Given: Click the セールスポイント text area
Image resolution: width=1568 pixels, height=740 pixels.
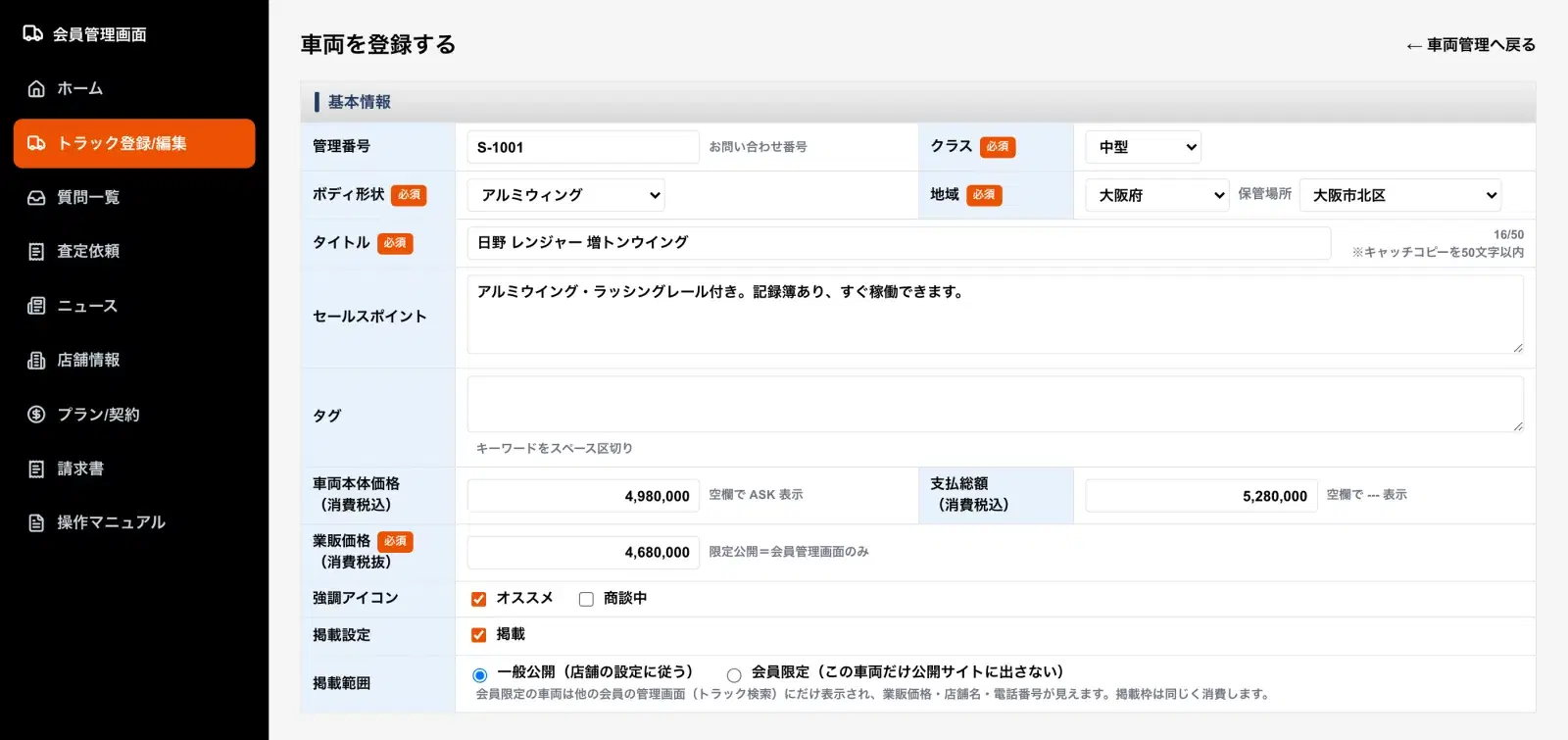Looking at the screenshot, I should coord(996,315).
